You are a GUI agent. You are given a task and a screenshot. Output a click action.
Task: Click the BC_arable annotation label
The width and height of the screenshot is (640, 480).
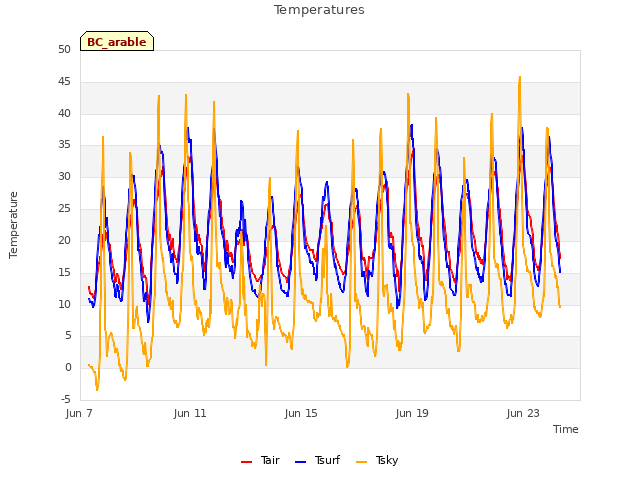click(x=117, y=41)
